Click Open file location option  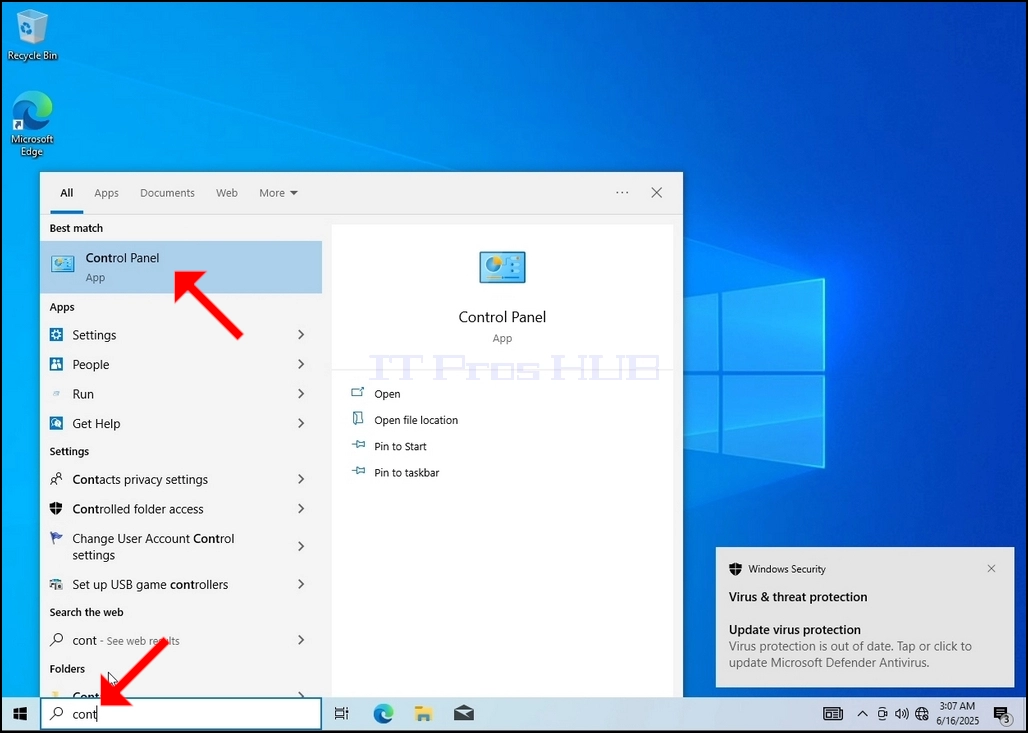(416, 420)
